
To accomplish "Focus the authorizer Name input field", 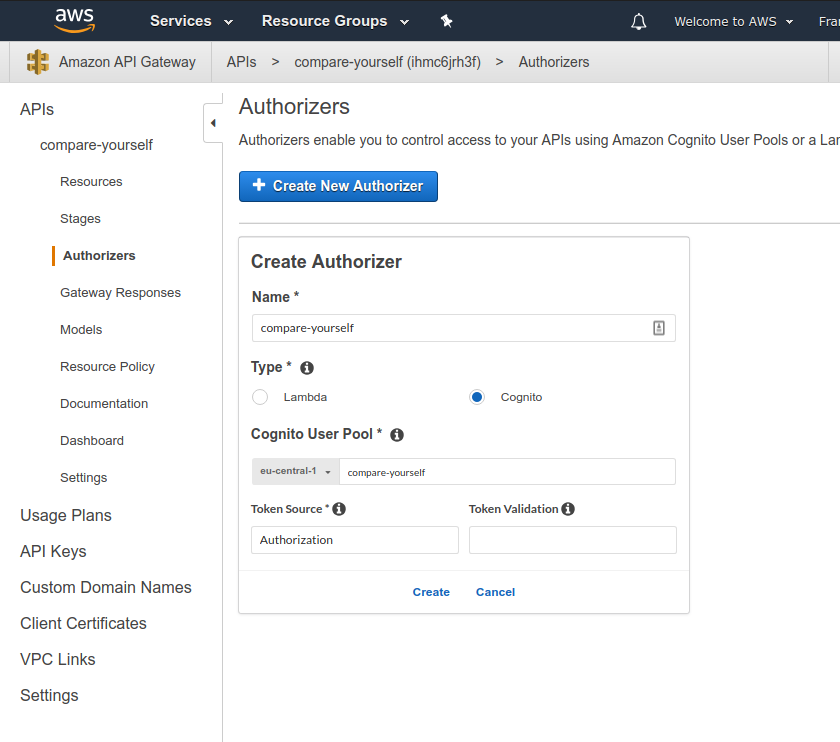I will point(463,328).
